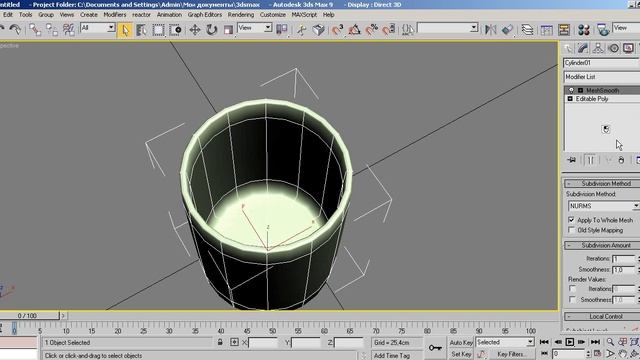Switch to the Modify panel tab
This screenshot has width=640, height=360.
click(x=583, y=48)
